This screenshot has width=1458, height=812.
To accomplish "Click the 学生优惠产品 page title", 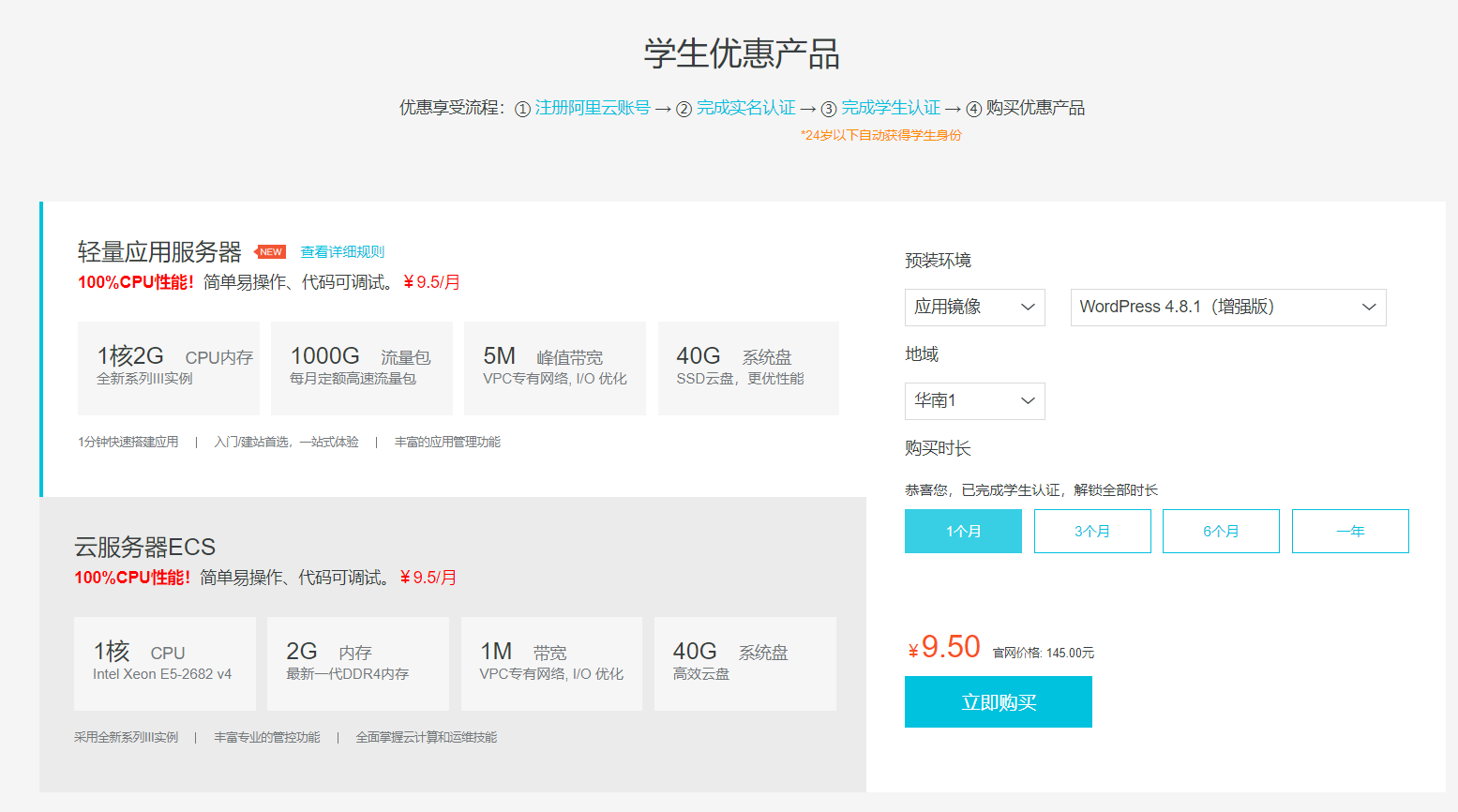I will [x=742, y=53].
